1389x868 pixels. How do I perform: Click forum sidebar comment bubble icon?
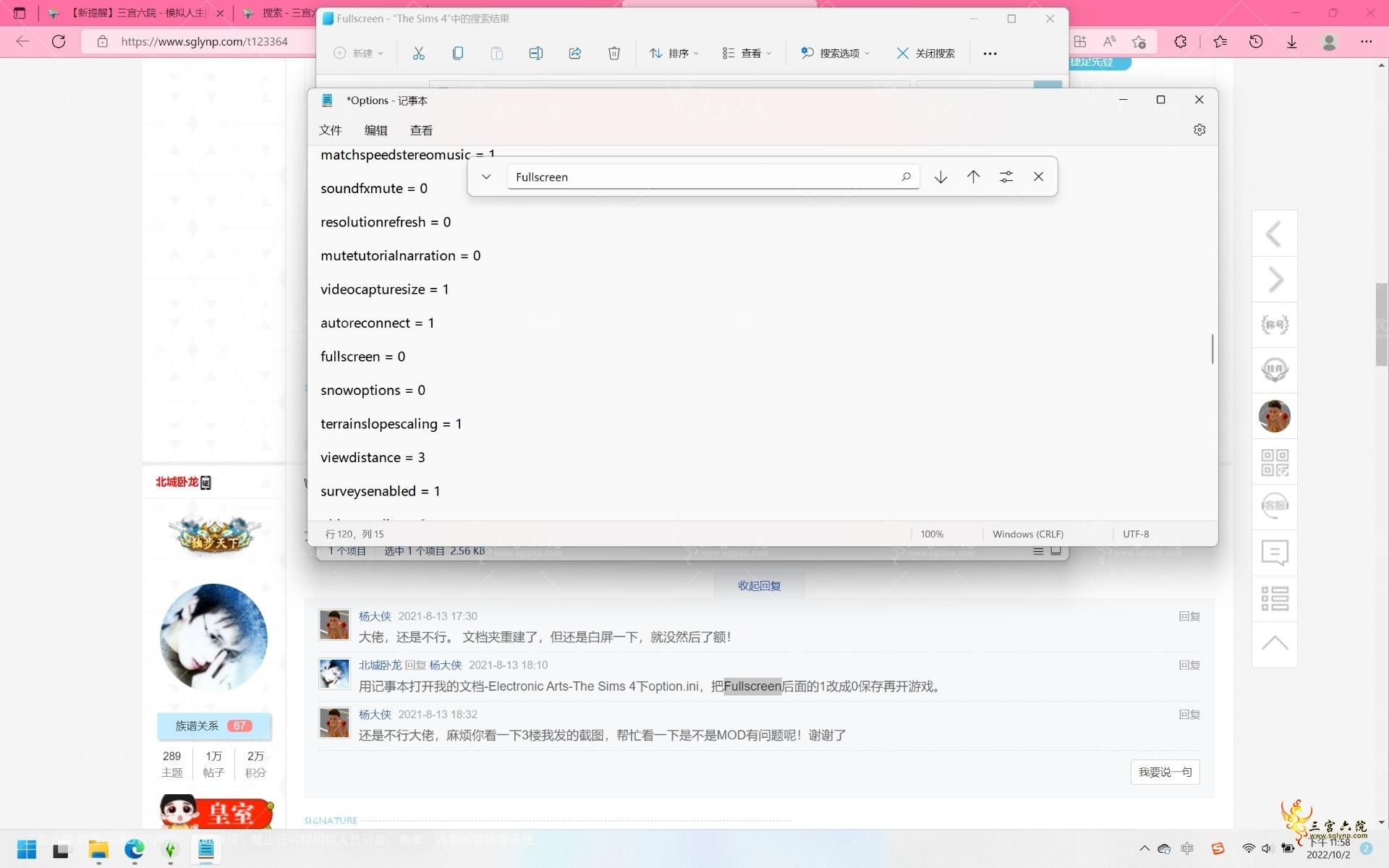[1275, 553]
